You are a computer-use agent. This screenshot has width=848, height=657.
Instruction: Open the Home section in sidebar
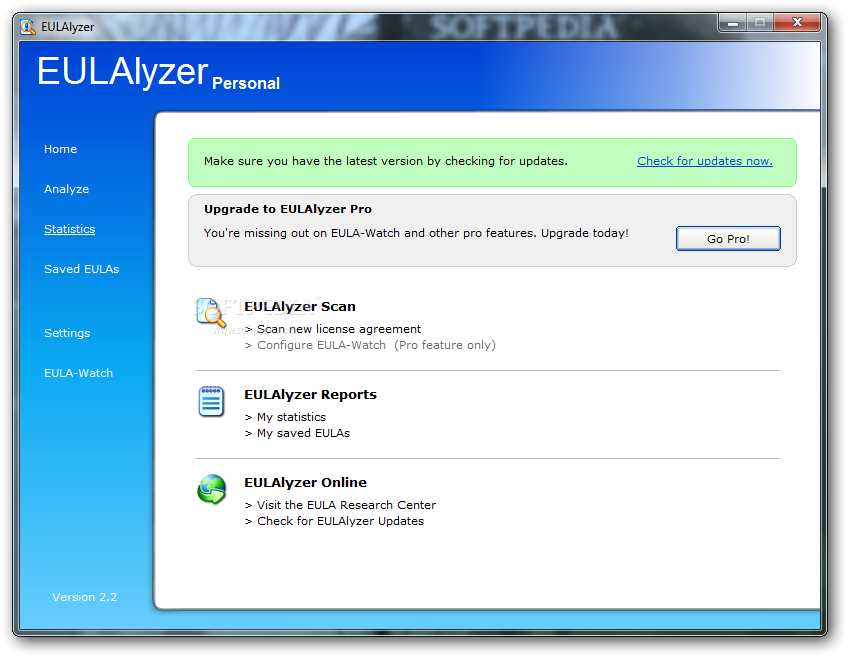tap(61, 149)
